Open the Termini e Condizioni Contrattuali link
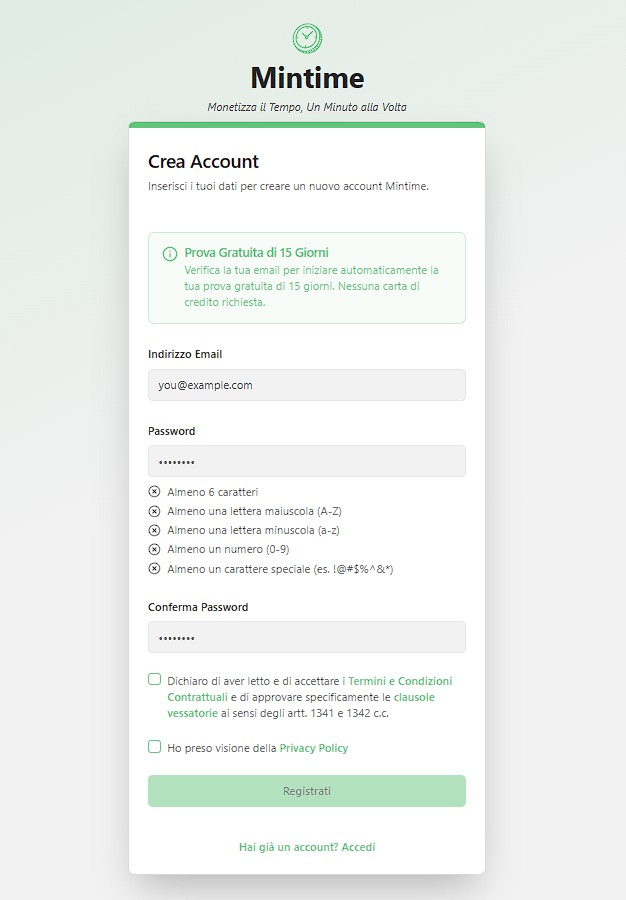 [x=310, y=689]
